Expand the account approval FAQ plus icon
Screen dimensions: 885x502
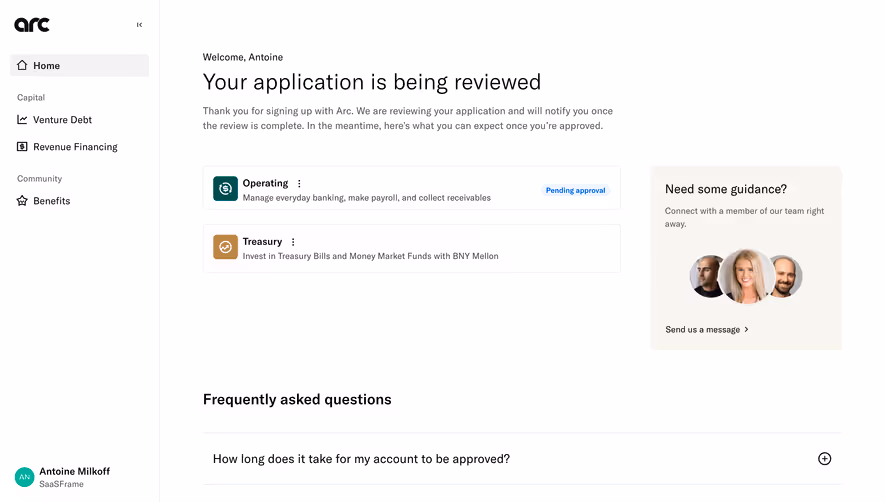[x=825, y=459]
